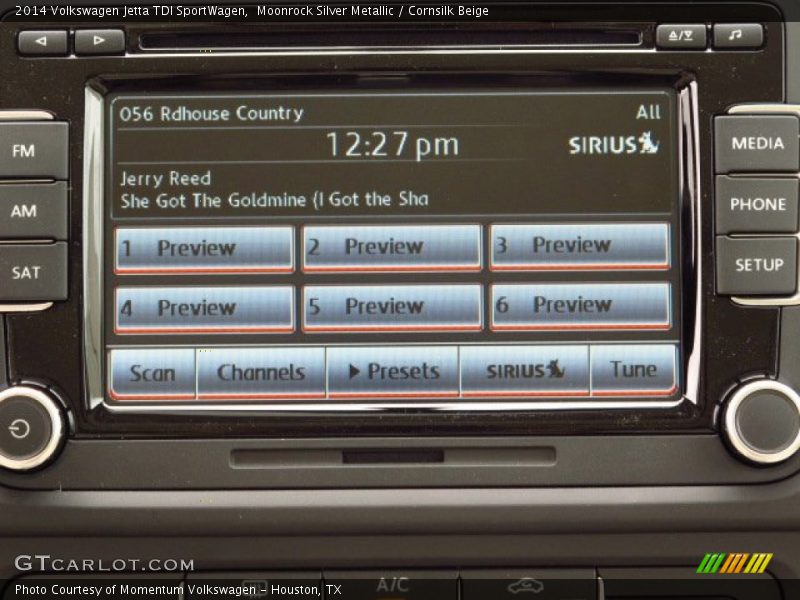
Task: Tap the 056 Rdhouse Country channel name
Action: coord(211,113)
